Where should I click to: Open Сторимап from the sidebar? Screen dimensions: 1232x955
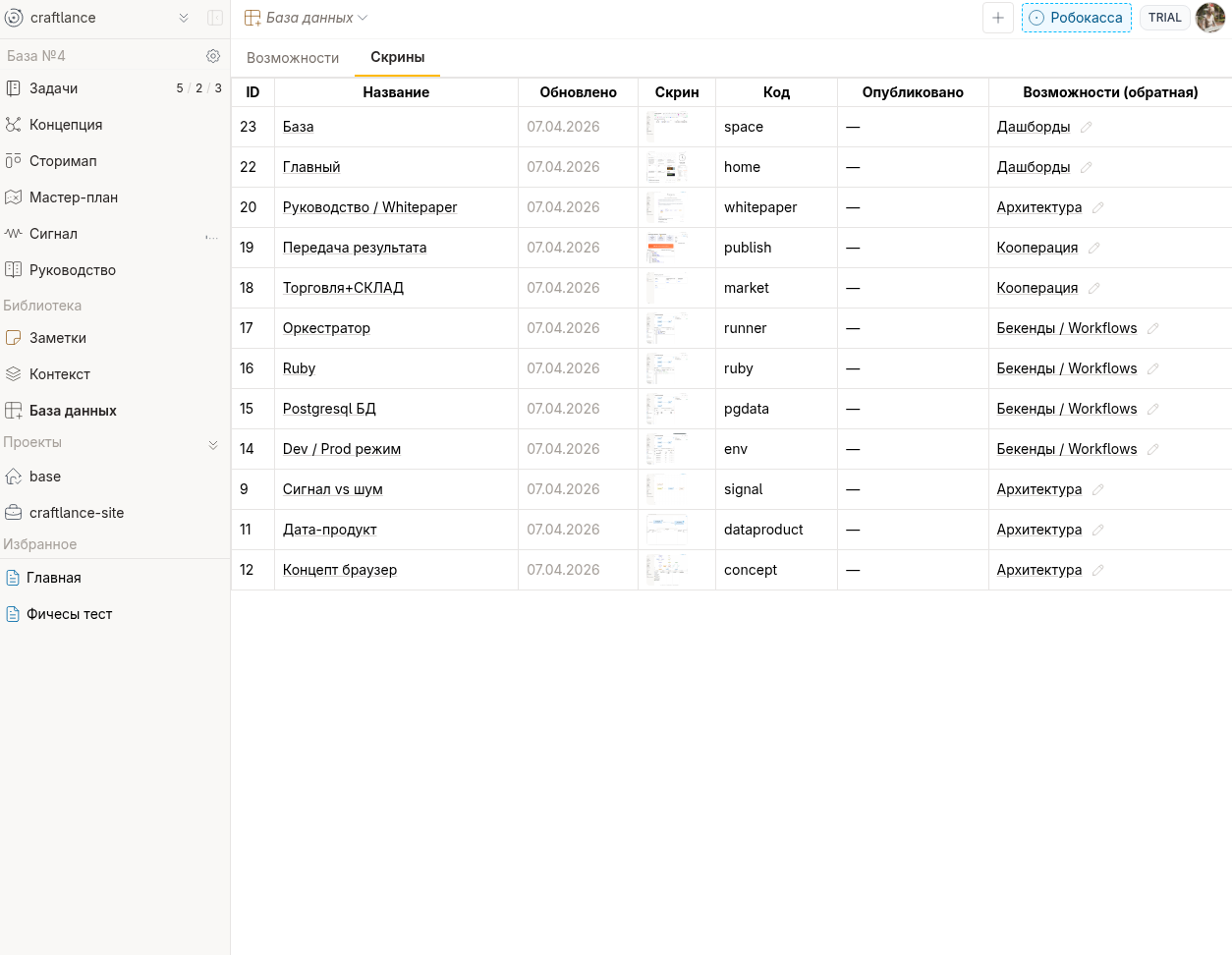(63, 161)
